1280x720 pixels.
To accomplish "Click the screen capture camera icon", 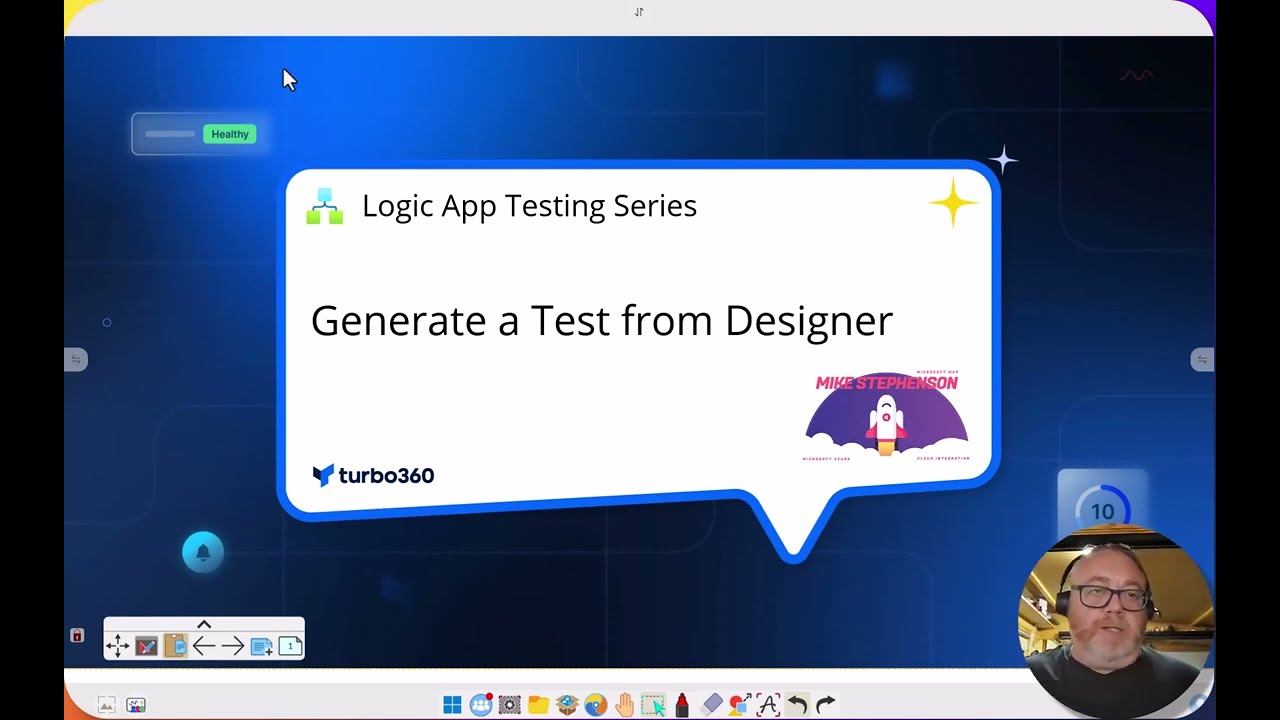I will tap(510, 705).
